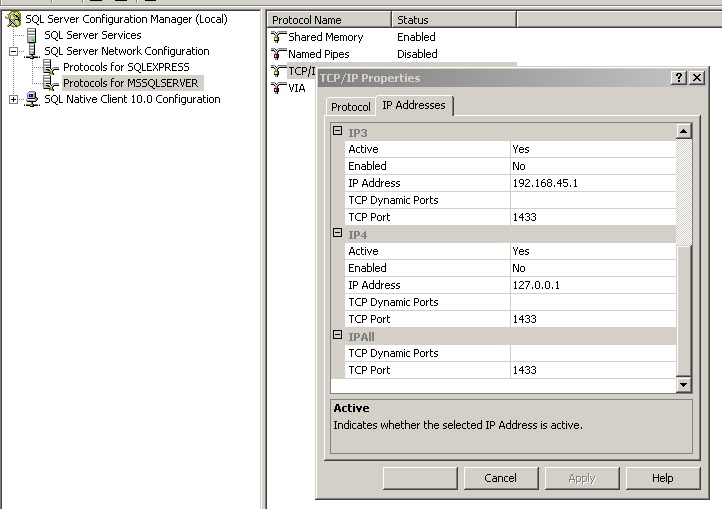Viewport: 722px width, 509px height.
Task: Close the TCP/IP Properties dialog
Action: point(697,78)
